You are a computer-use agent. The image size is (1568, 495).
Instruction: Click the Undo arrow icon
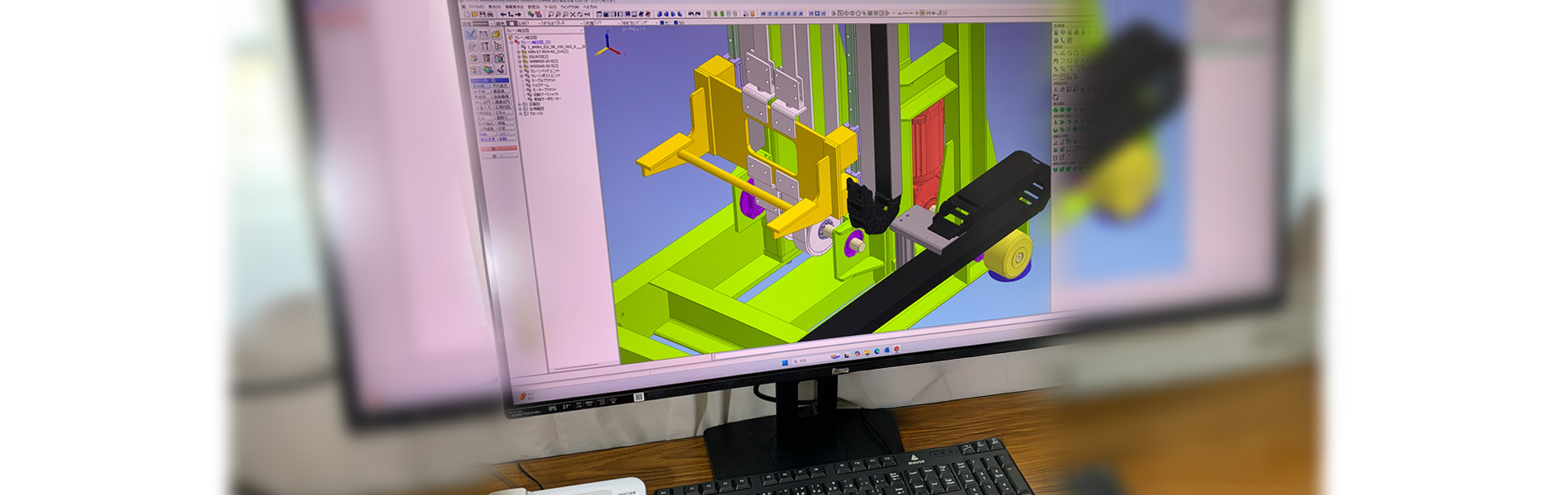click(x=503, y=14)
